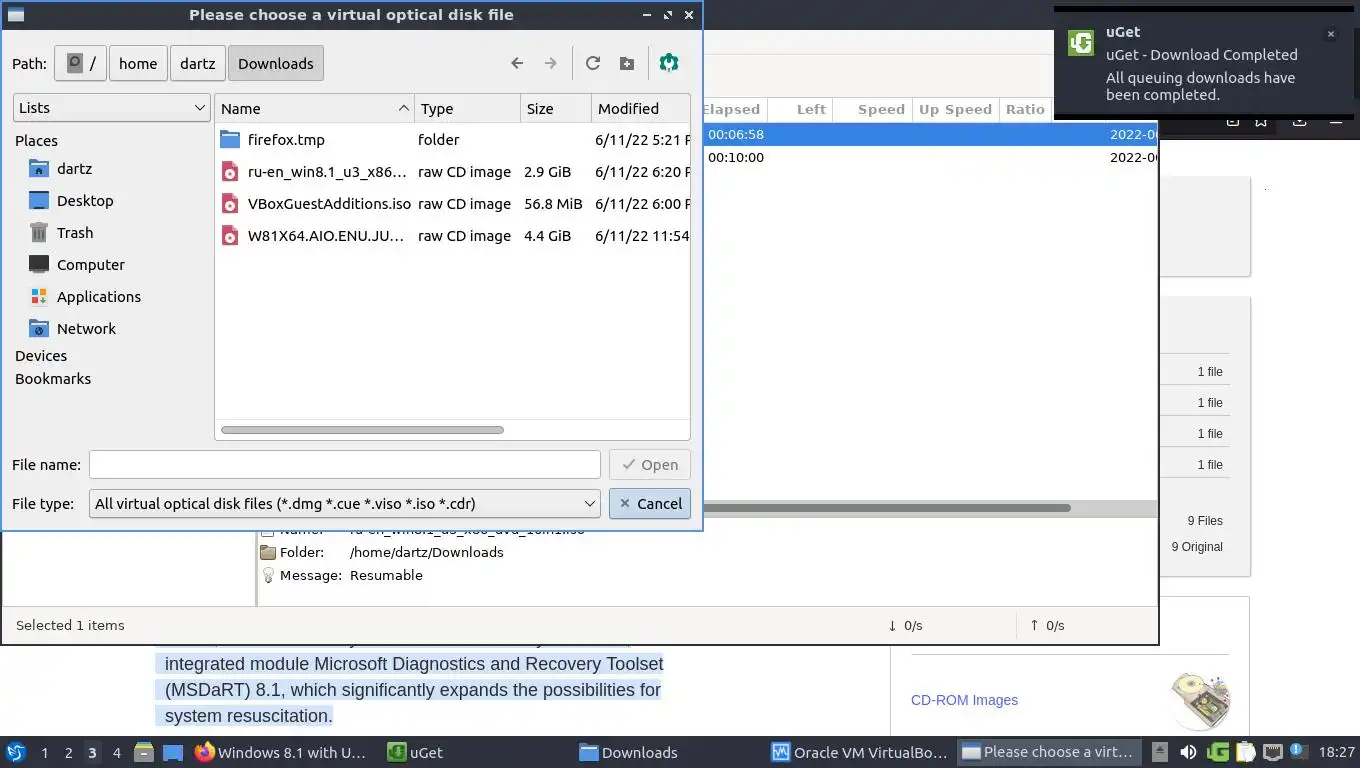Expand the Lists dropdown
Screen dimensions: 1360x768
click(x=111, y=108)
